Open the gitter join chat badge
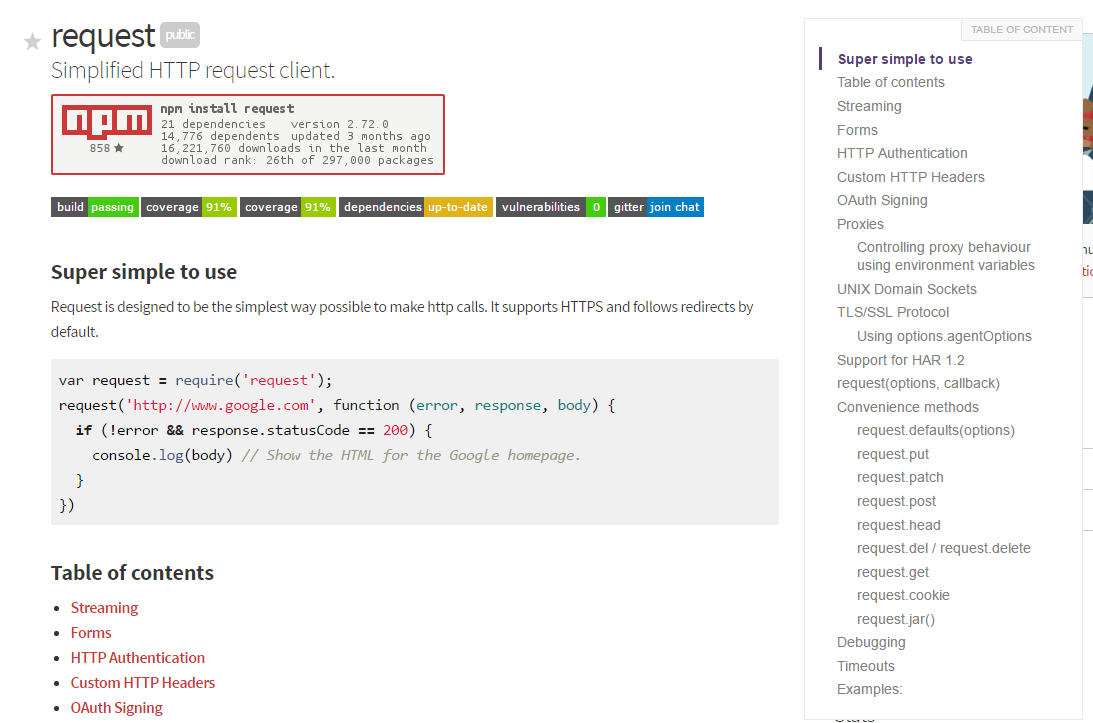The image size is (1093, 723). click(x=656, y=207)
